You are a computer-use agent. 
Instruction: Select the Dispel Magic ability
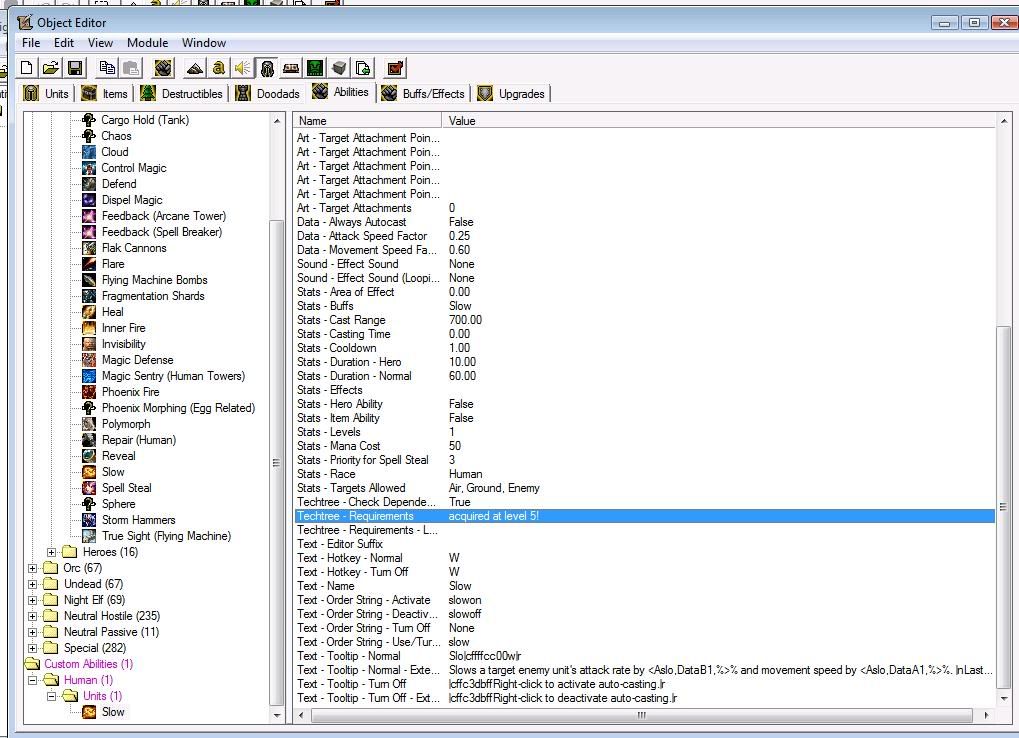click(132, 200)
